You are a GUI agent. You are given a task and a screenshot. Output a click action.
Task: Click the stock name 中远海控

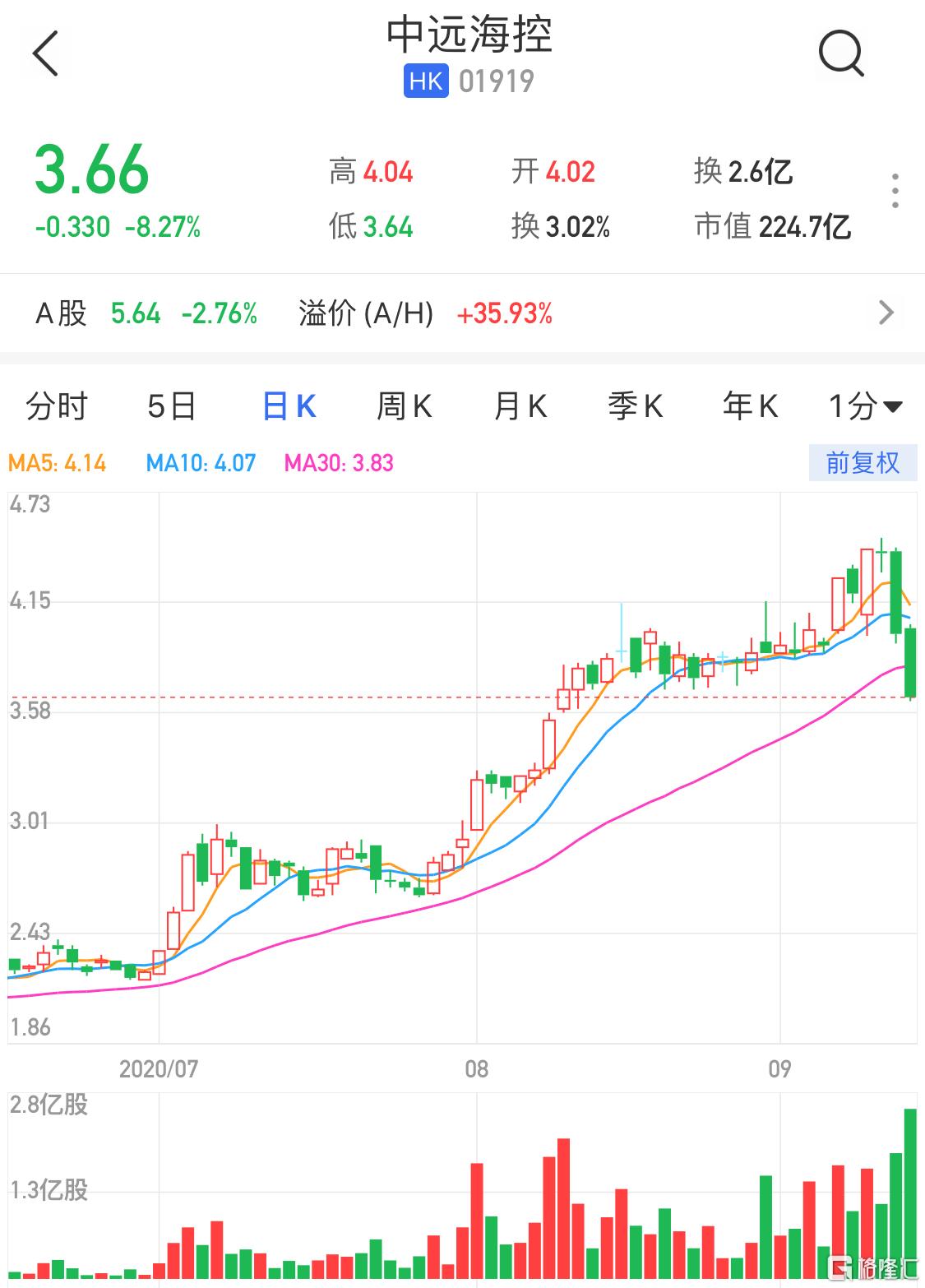469,34
